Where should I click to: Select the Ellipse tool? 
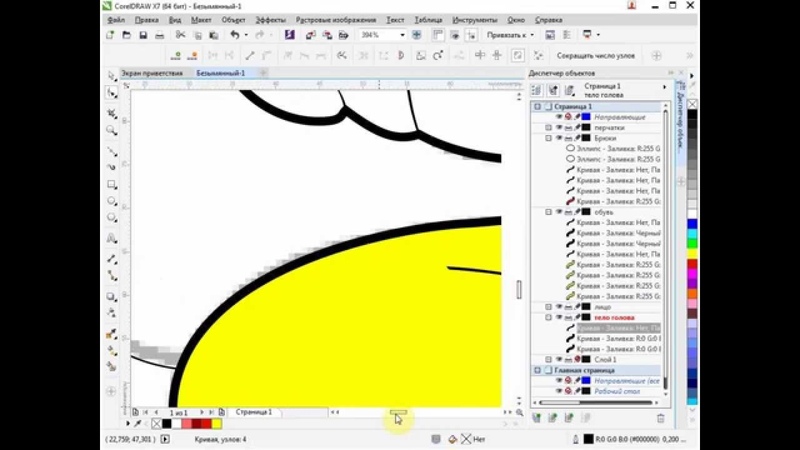point(112,201)
